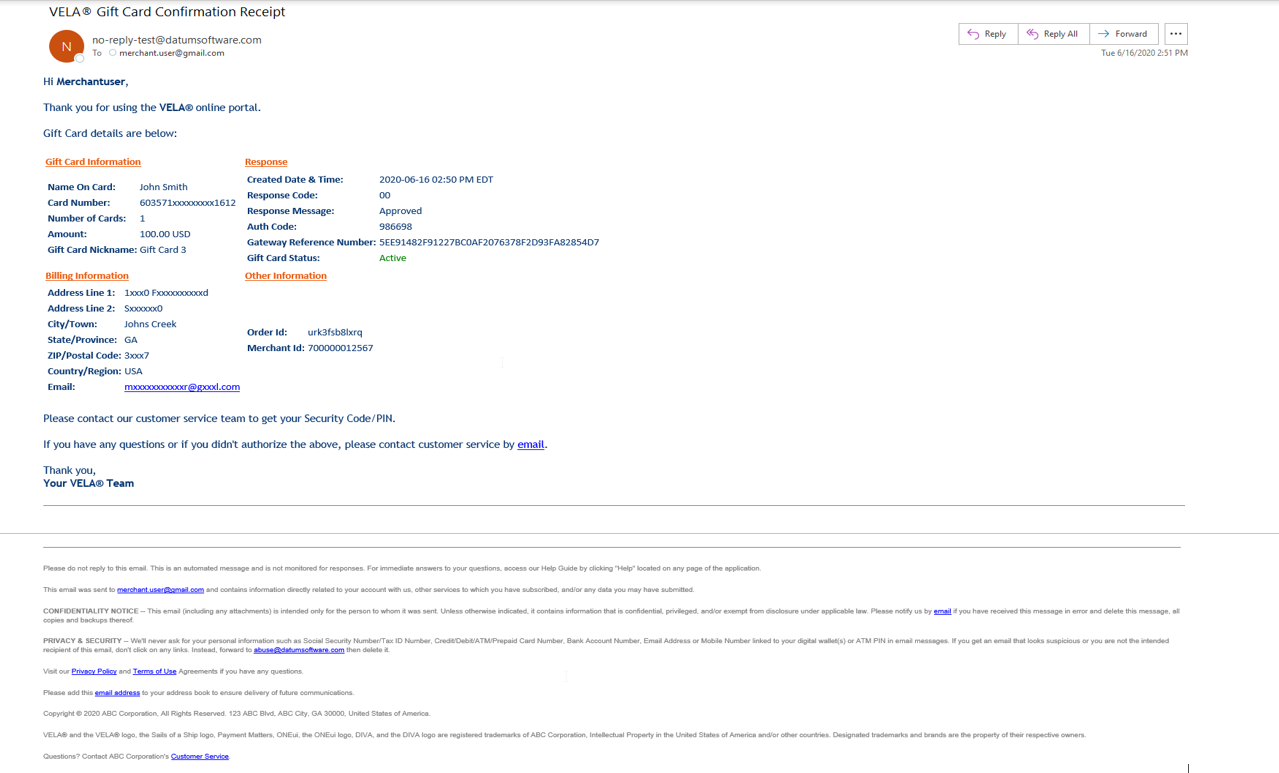This screenshot has width=1279, height=773.
Task: Open the Privacy Policy link
Action: 94,672
